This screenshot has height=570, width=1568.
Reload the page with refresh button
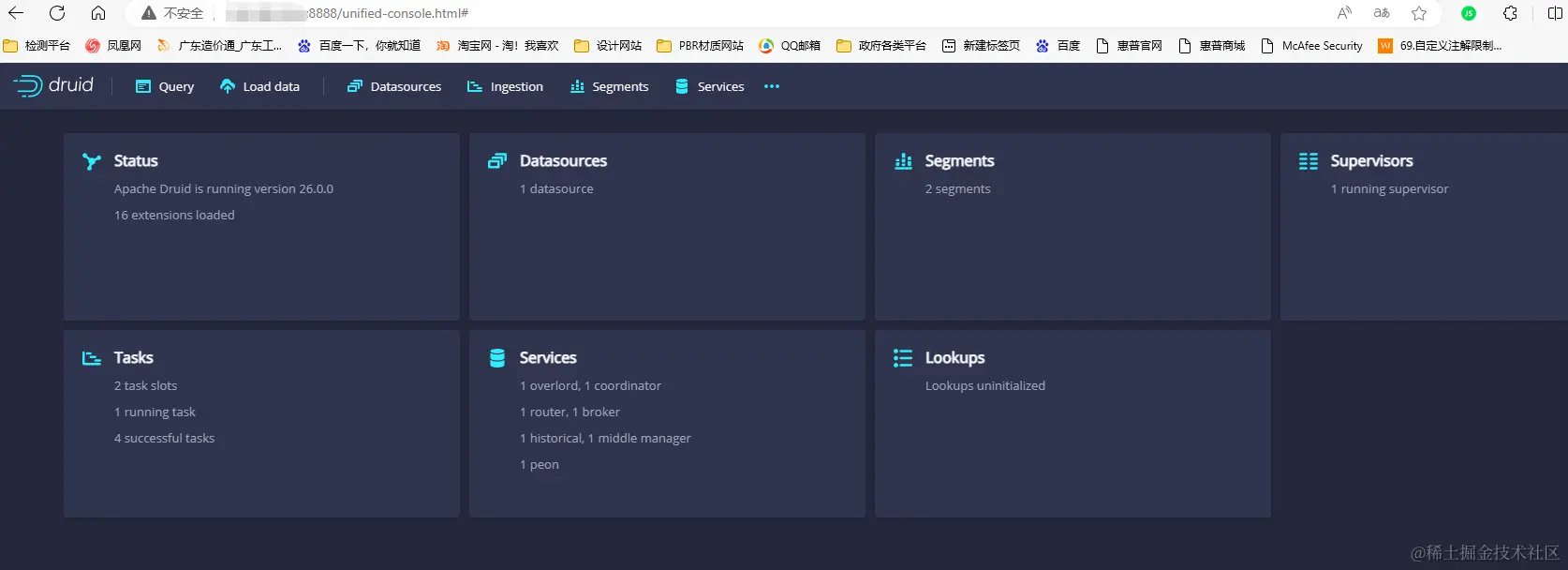pos(57,13)
